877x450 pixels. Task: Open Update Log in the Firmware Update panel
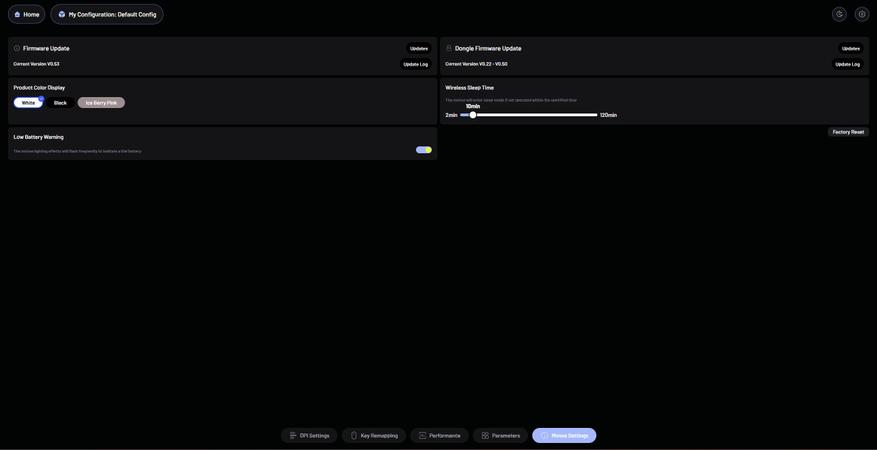(416, 64)
